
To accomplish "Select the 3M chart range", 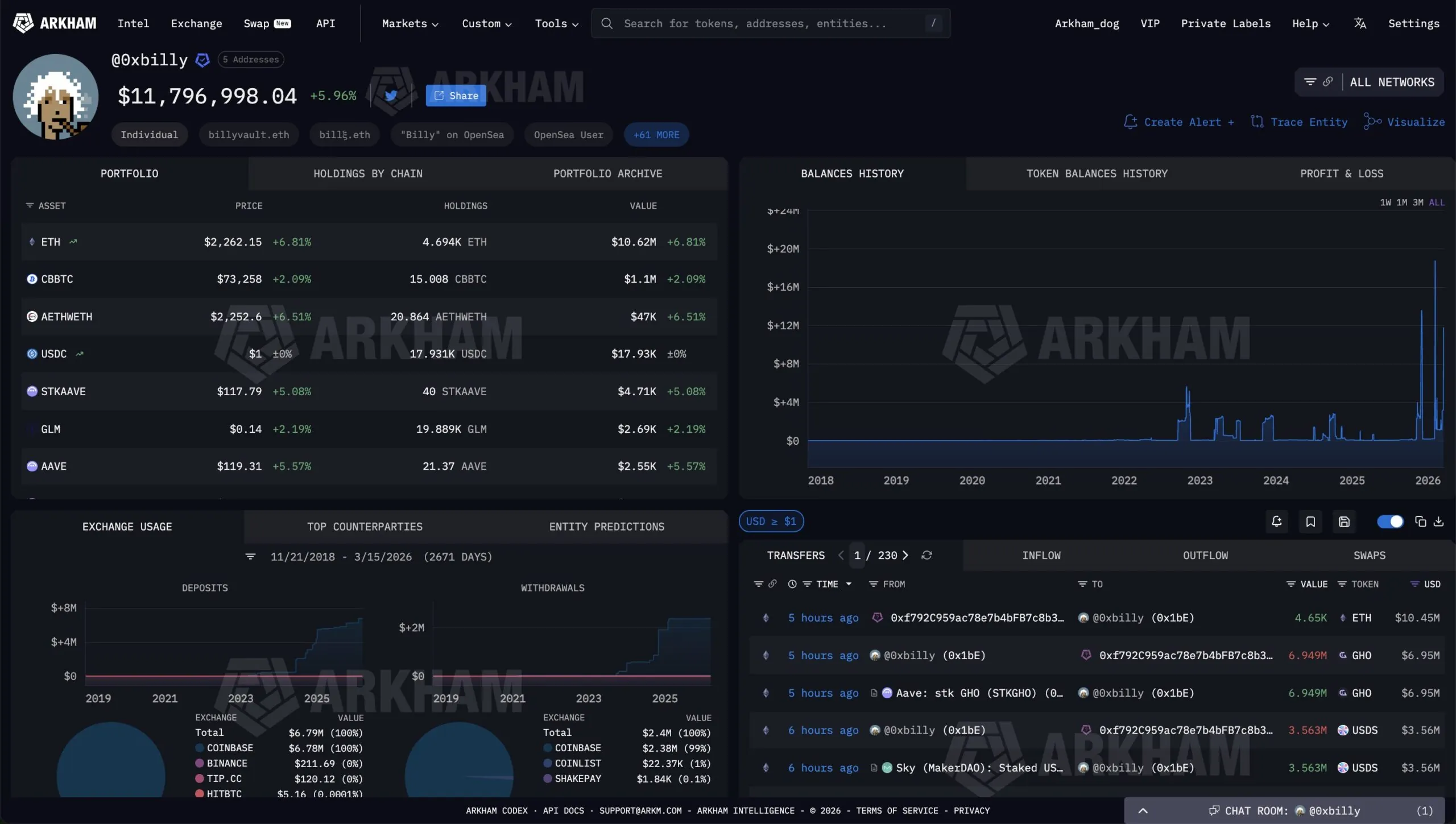I will [x=1418, y=202].
